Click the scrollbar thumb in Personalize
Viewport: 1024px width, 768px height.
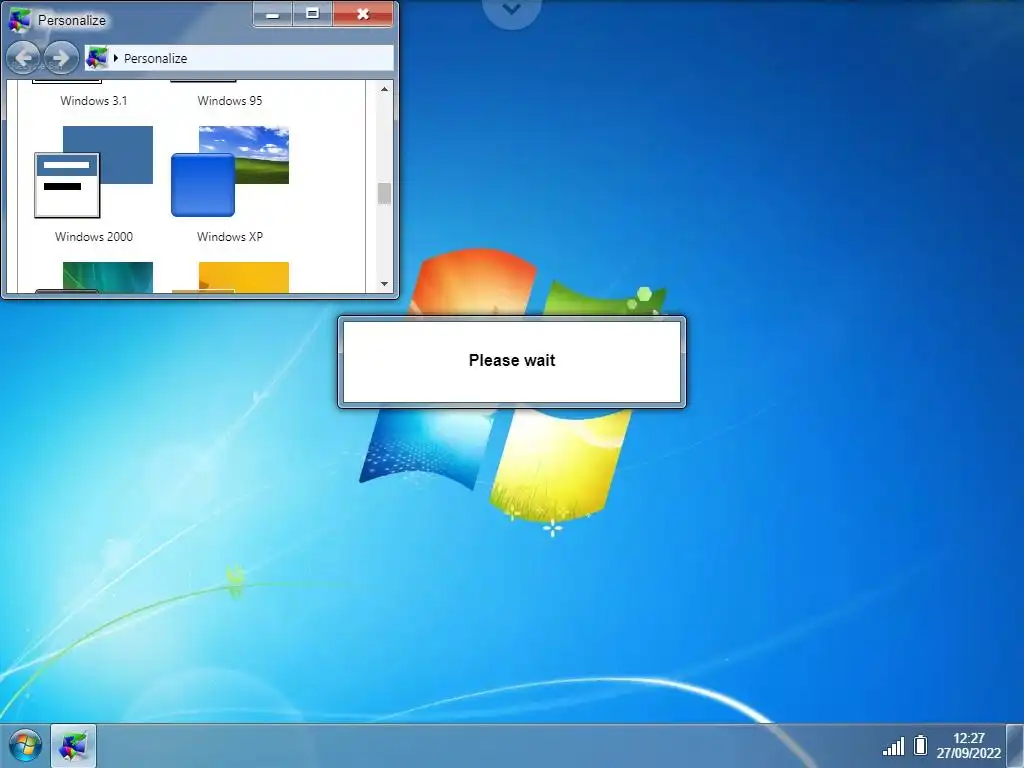(x=384, y=193)
